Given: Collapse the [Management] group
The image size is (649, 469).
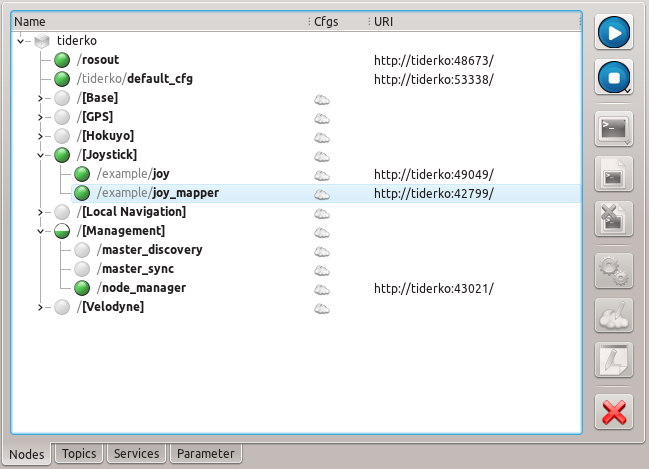Looking at the screenshot, I should (x=41, y=232).
